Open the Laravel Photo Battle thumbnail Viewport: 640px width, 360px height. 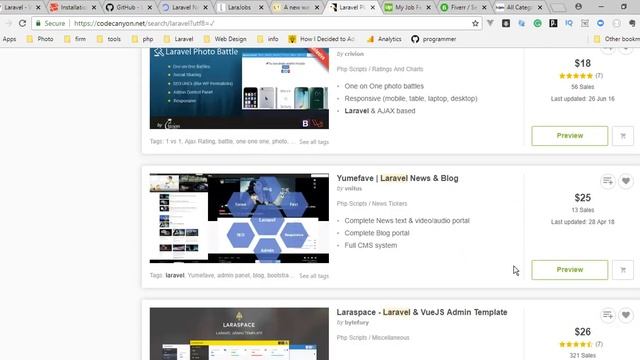click(x=239, y=89)
